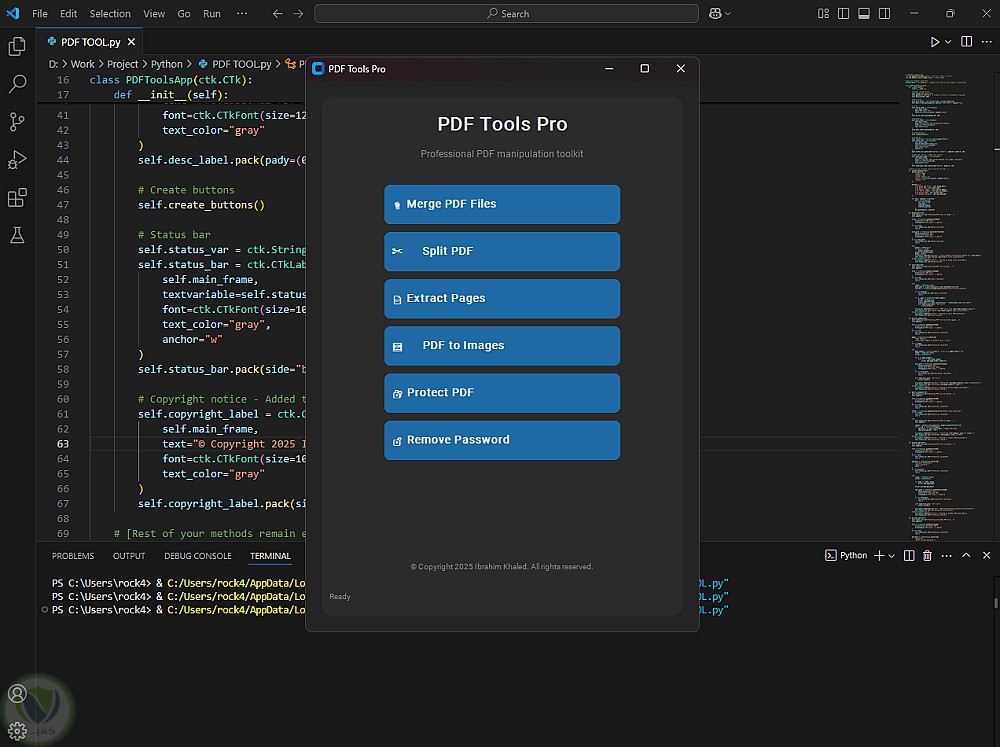The image size is (1000, 747).
Task: Open the Source Control view
Action: point(17,122)
